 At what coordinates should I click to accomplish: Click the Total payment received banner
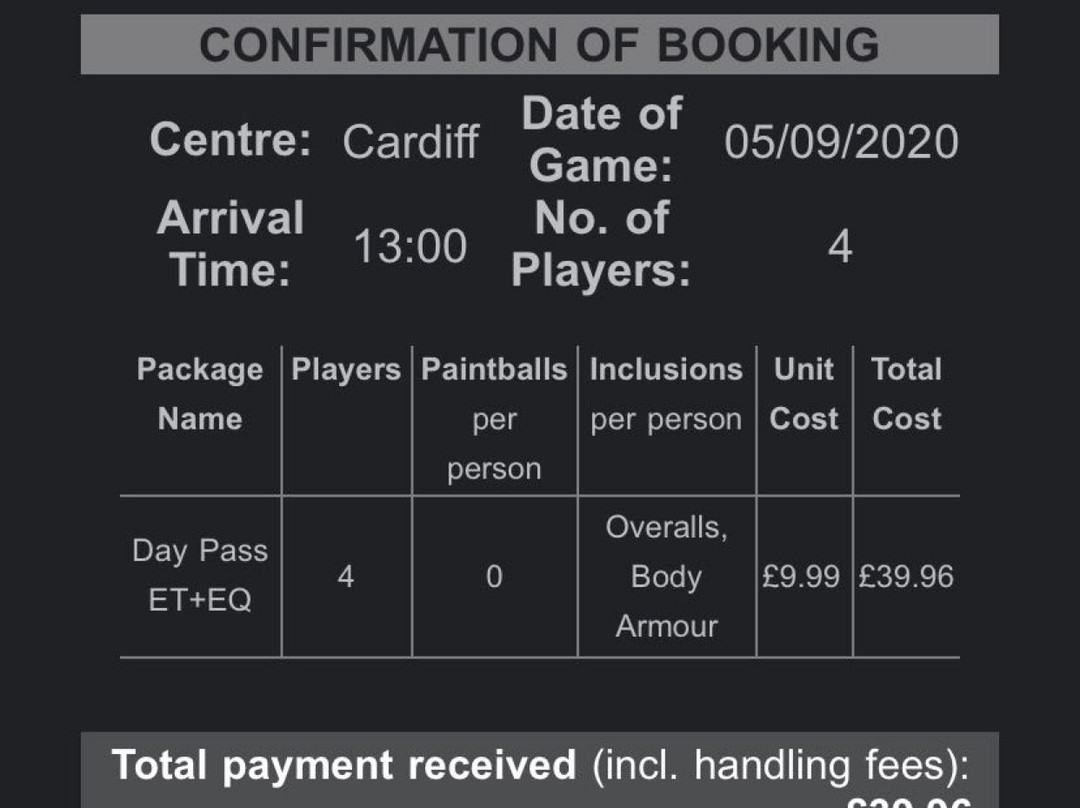point(539,770)
